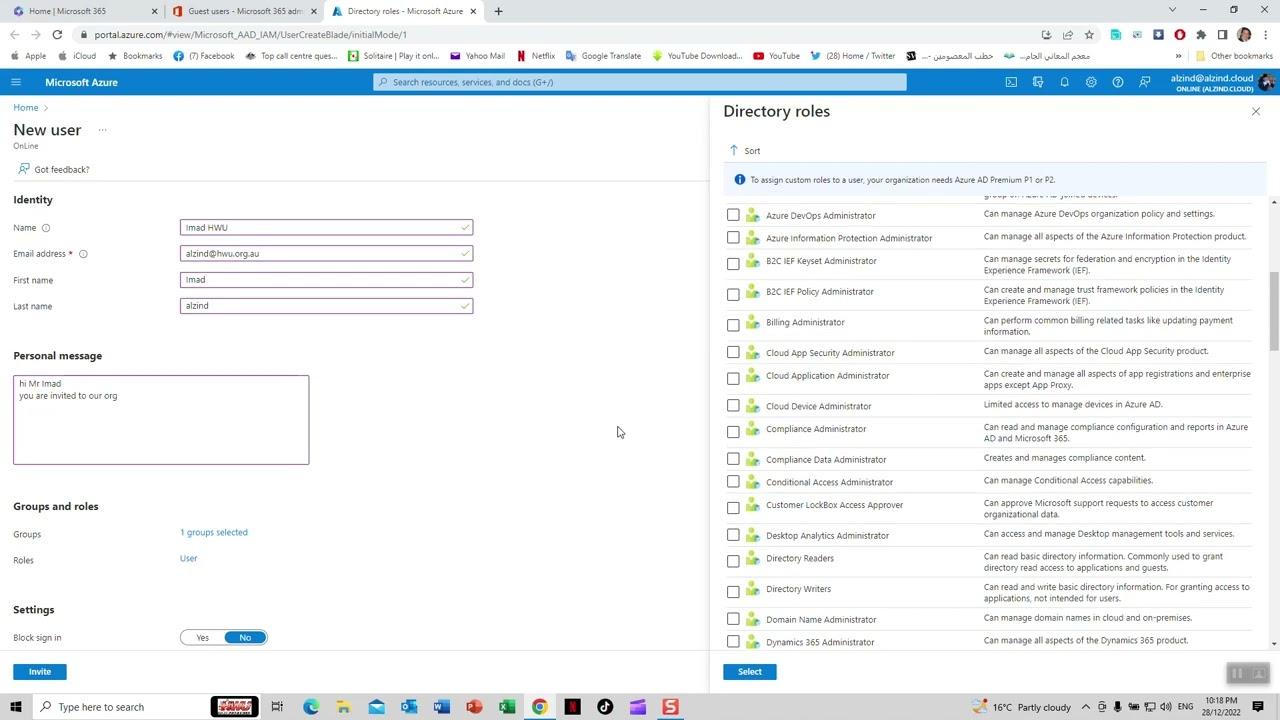Click the browser back arrow
The image size is (1280, 720).
click(x=14, y=35)
